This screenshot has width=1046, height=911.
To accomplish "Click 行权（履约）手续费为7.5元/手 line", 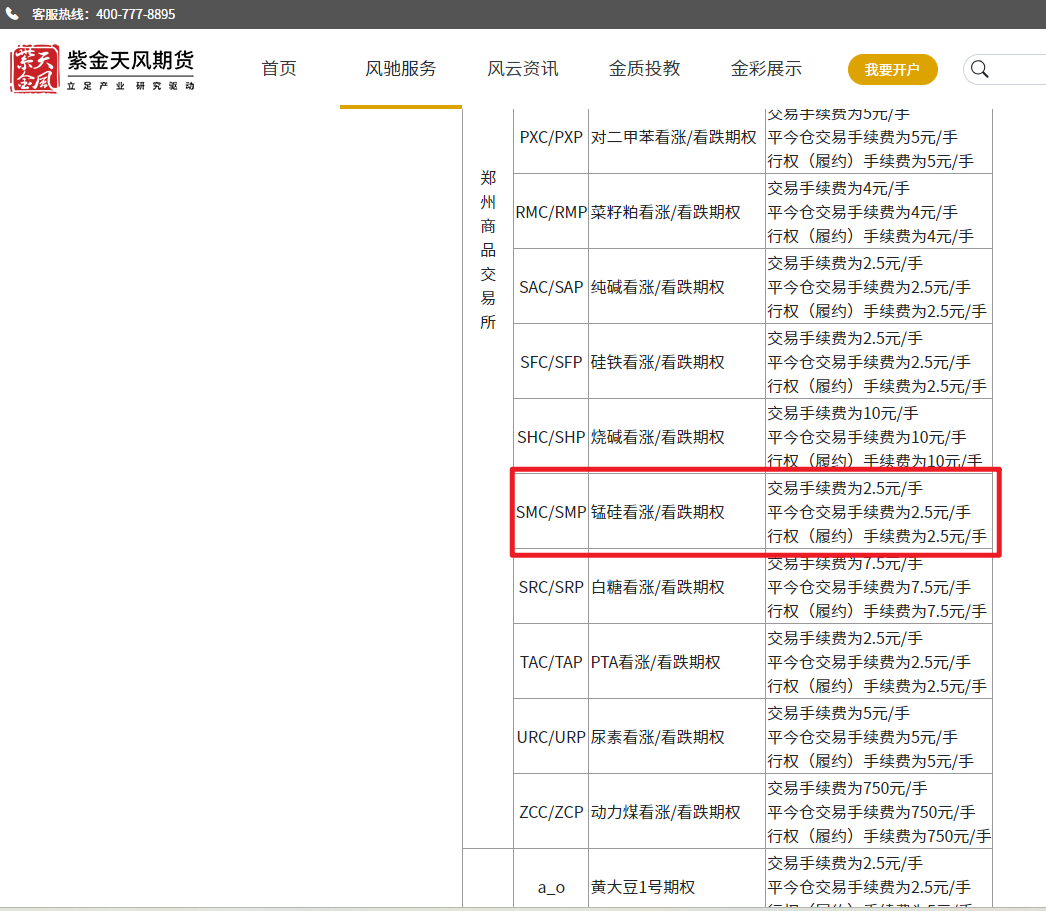I will (877, 612).
